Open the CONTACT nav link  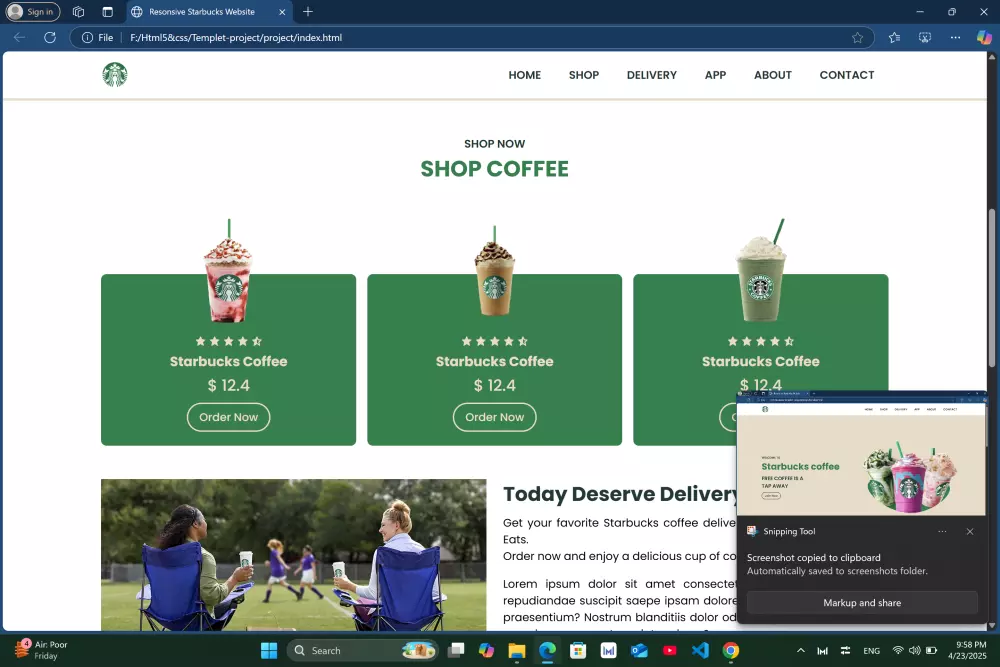tap(846, 75)
